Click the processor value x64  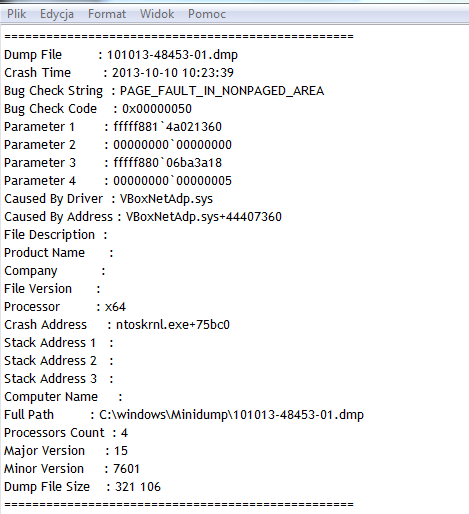[x=115, y=307]
